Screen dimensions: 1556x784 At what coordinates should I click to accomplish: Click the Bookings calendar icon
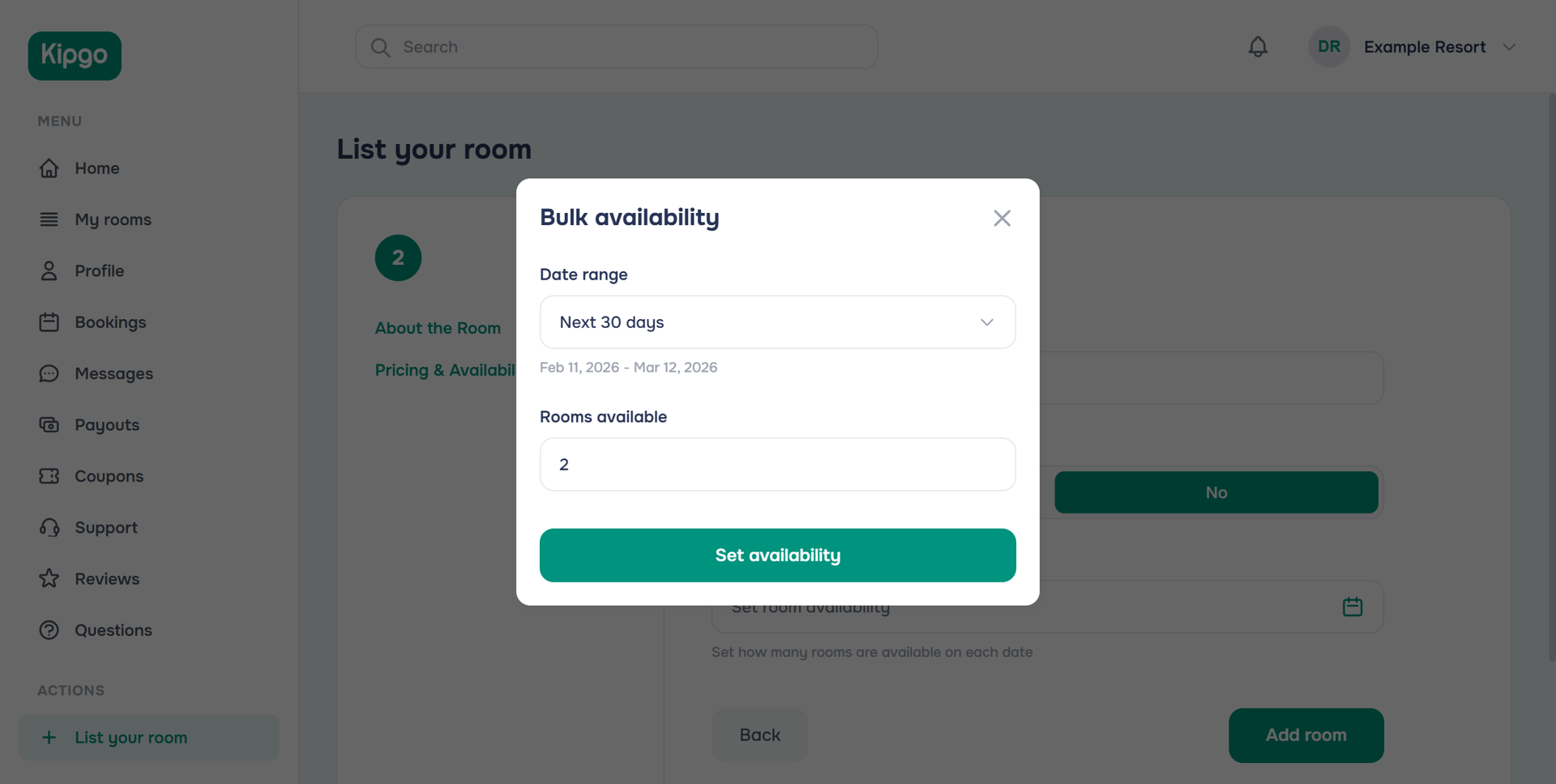49,322
